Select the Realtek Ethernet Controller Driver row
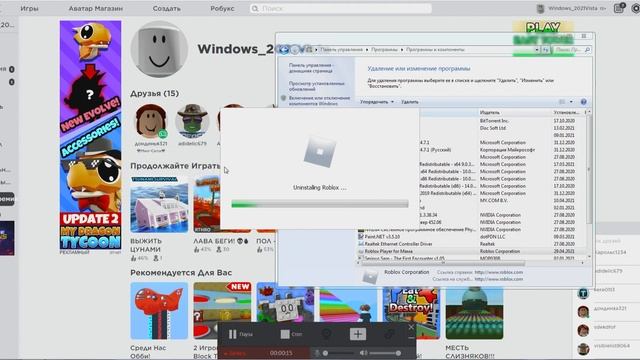The image size is (640, 360). [473, 244]
